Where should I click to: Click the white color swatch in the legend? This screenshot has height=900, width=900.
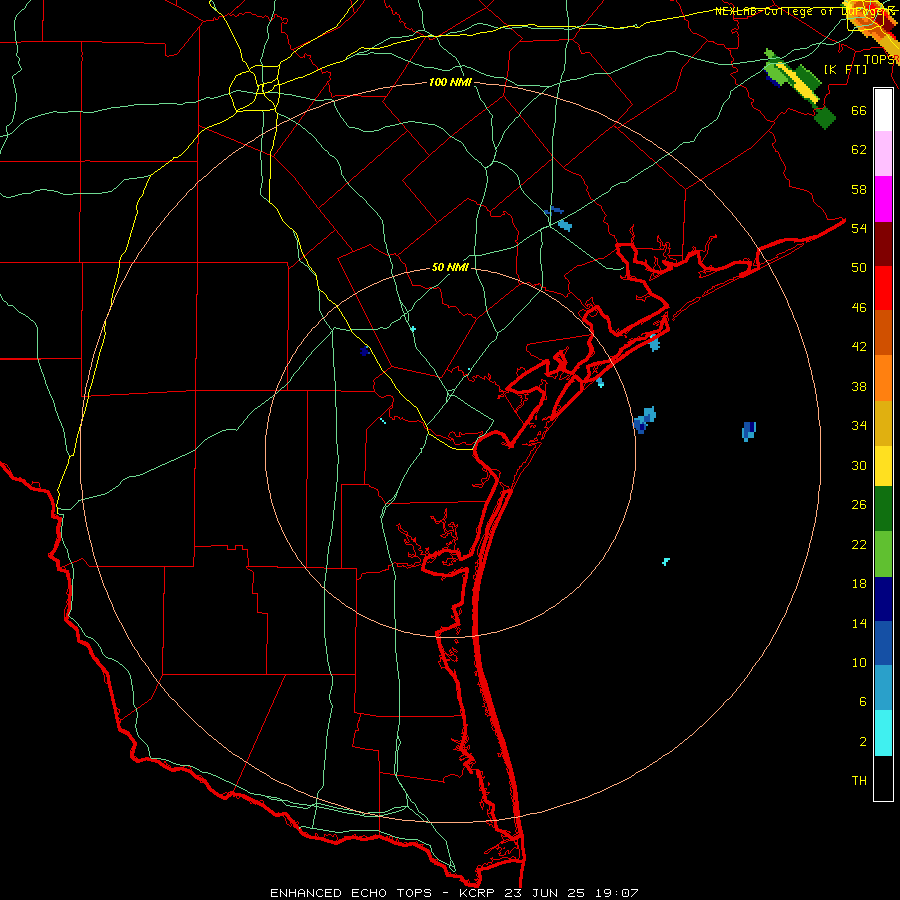pos(883,110)
